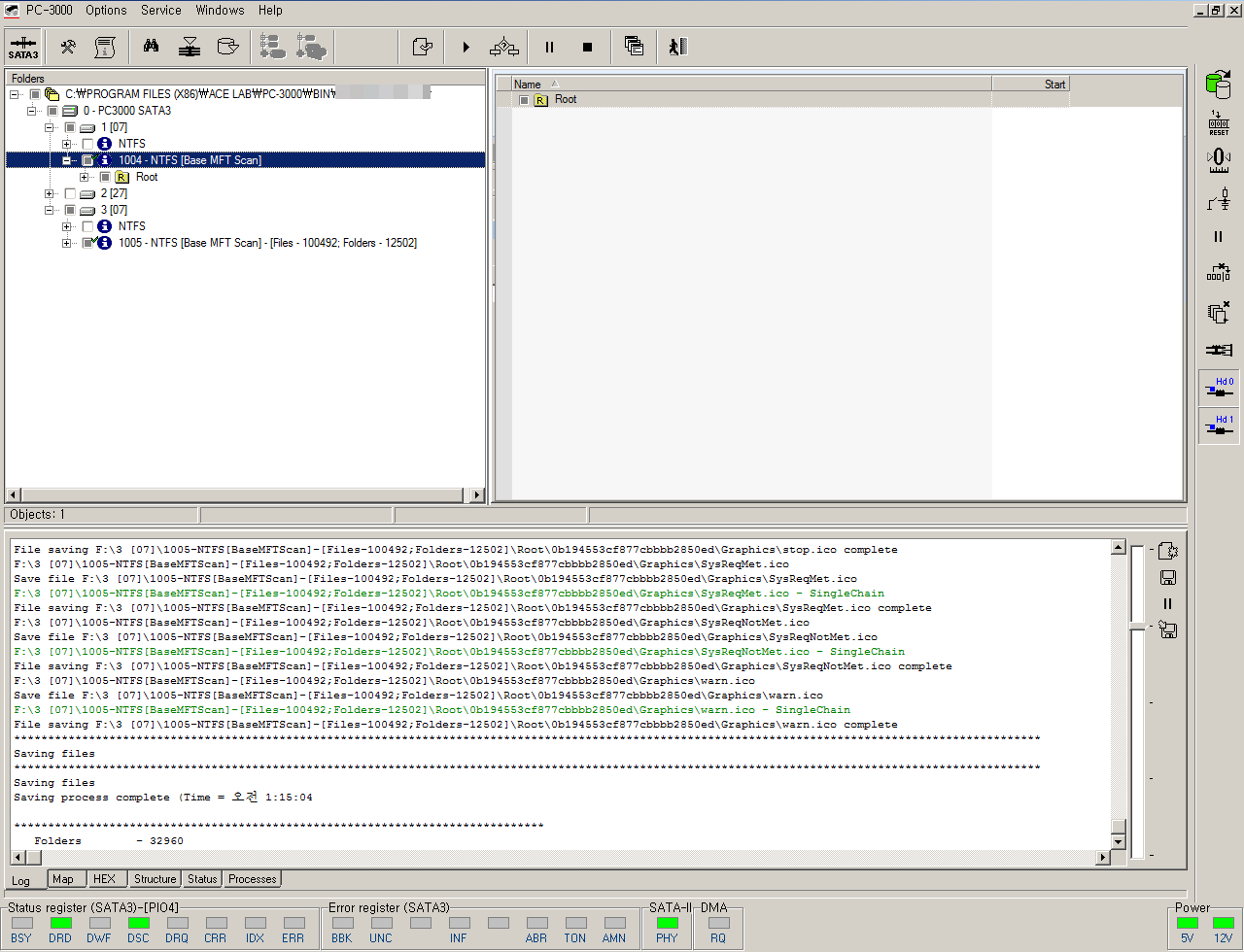Click the hourglass-over-disk toolbar icon
Viewport: 1244px width, 952px height.
coord(190,47)
